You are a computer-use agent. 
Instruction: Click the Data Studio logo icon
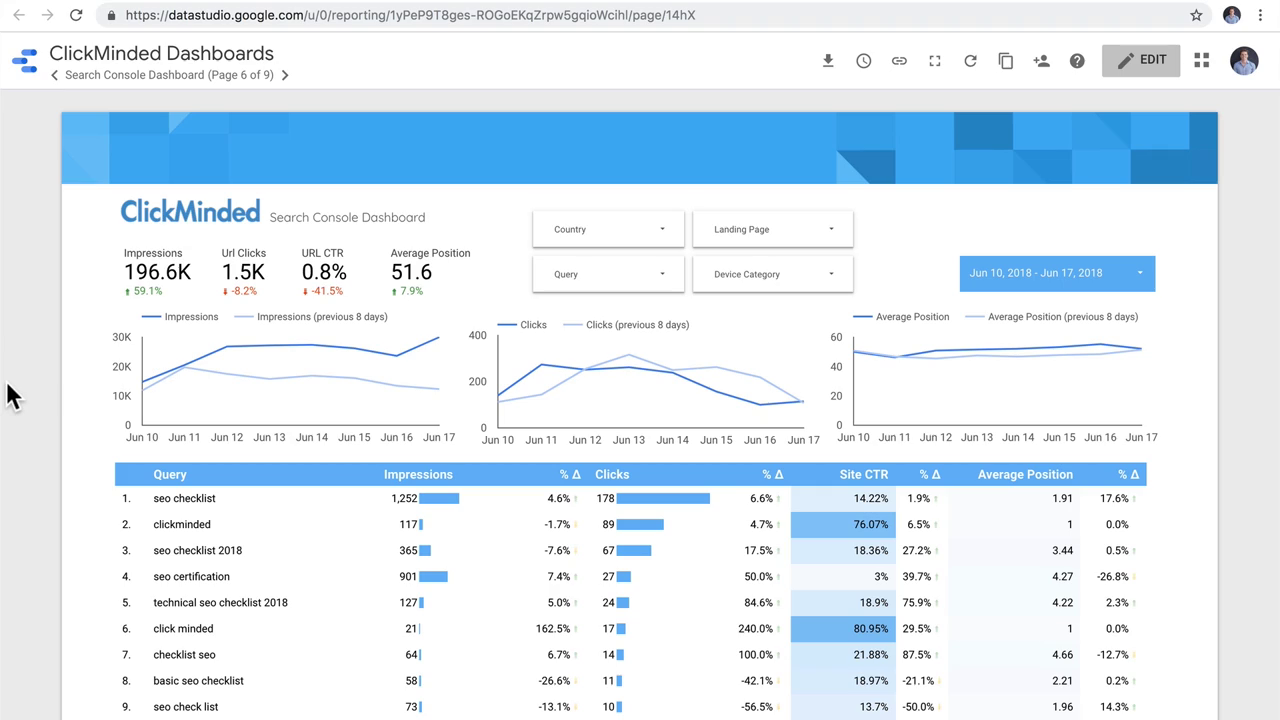click(24, 60)
